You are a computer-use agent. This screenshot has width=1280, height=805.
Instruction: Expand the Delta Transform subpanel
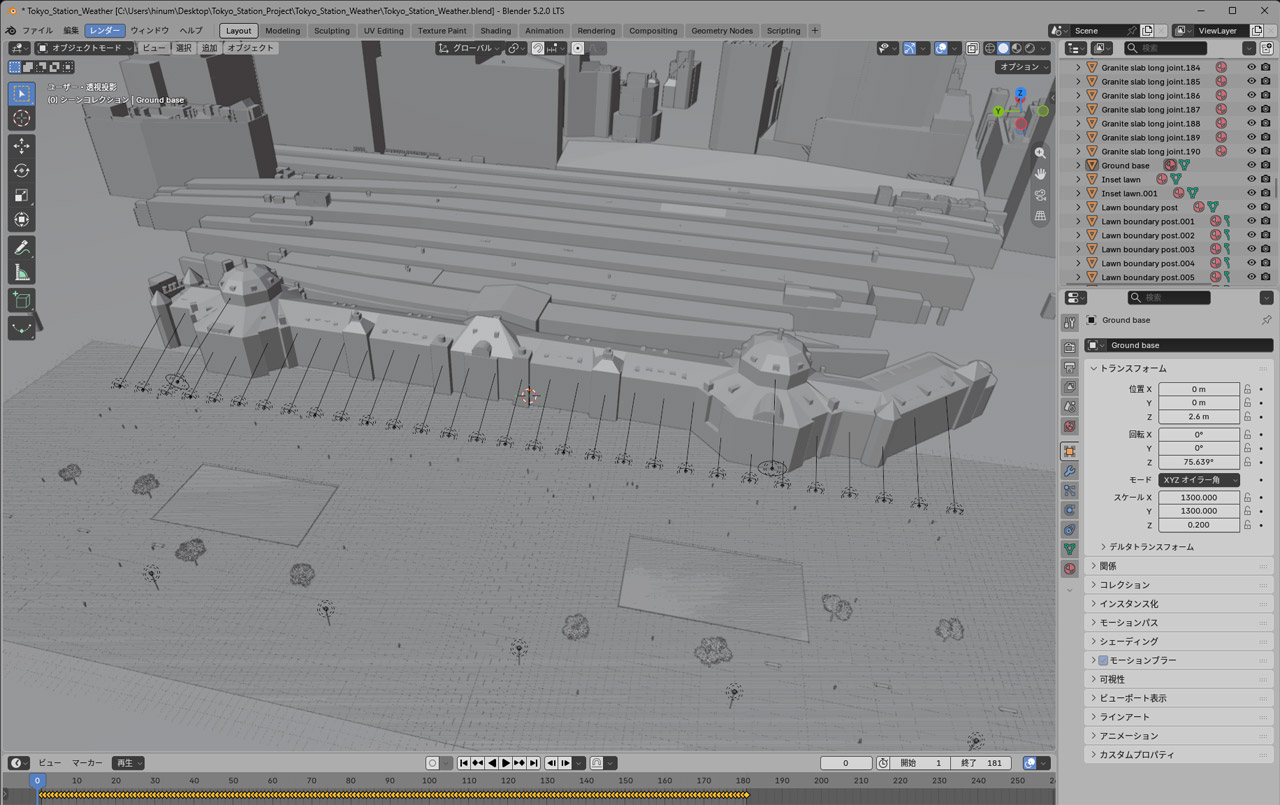click(x=1150, y=547)
